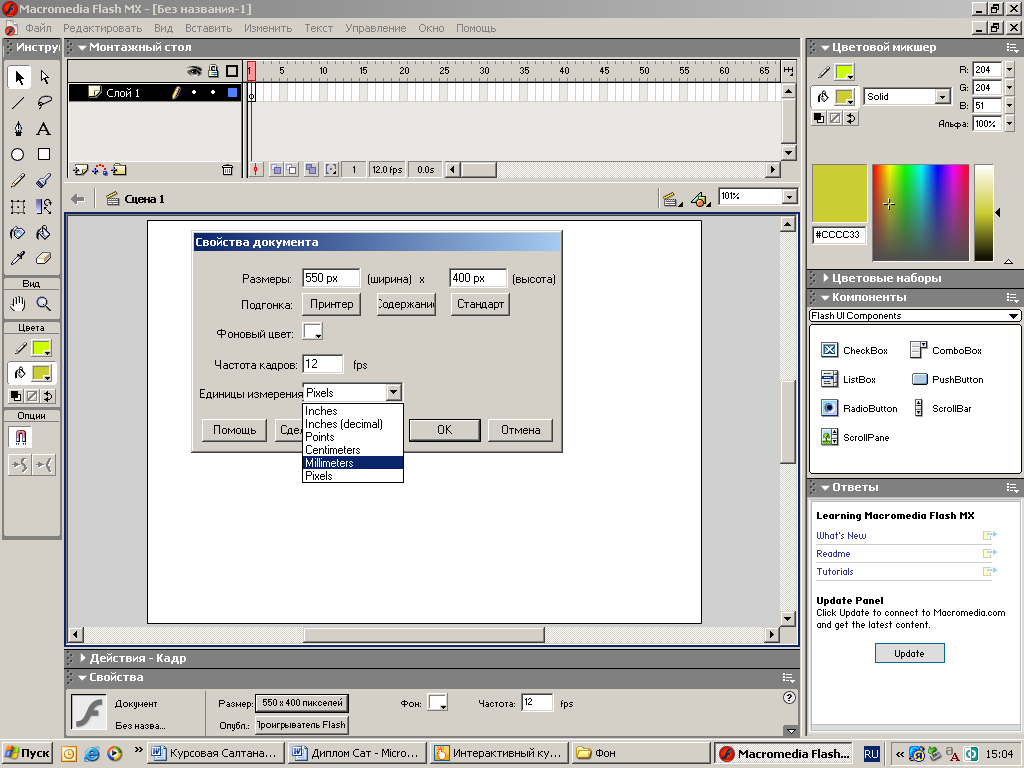Toggle lock all layers padlock icon
The height and width of the screenshot is (768, 1024).
click(213, 71)
